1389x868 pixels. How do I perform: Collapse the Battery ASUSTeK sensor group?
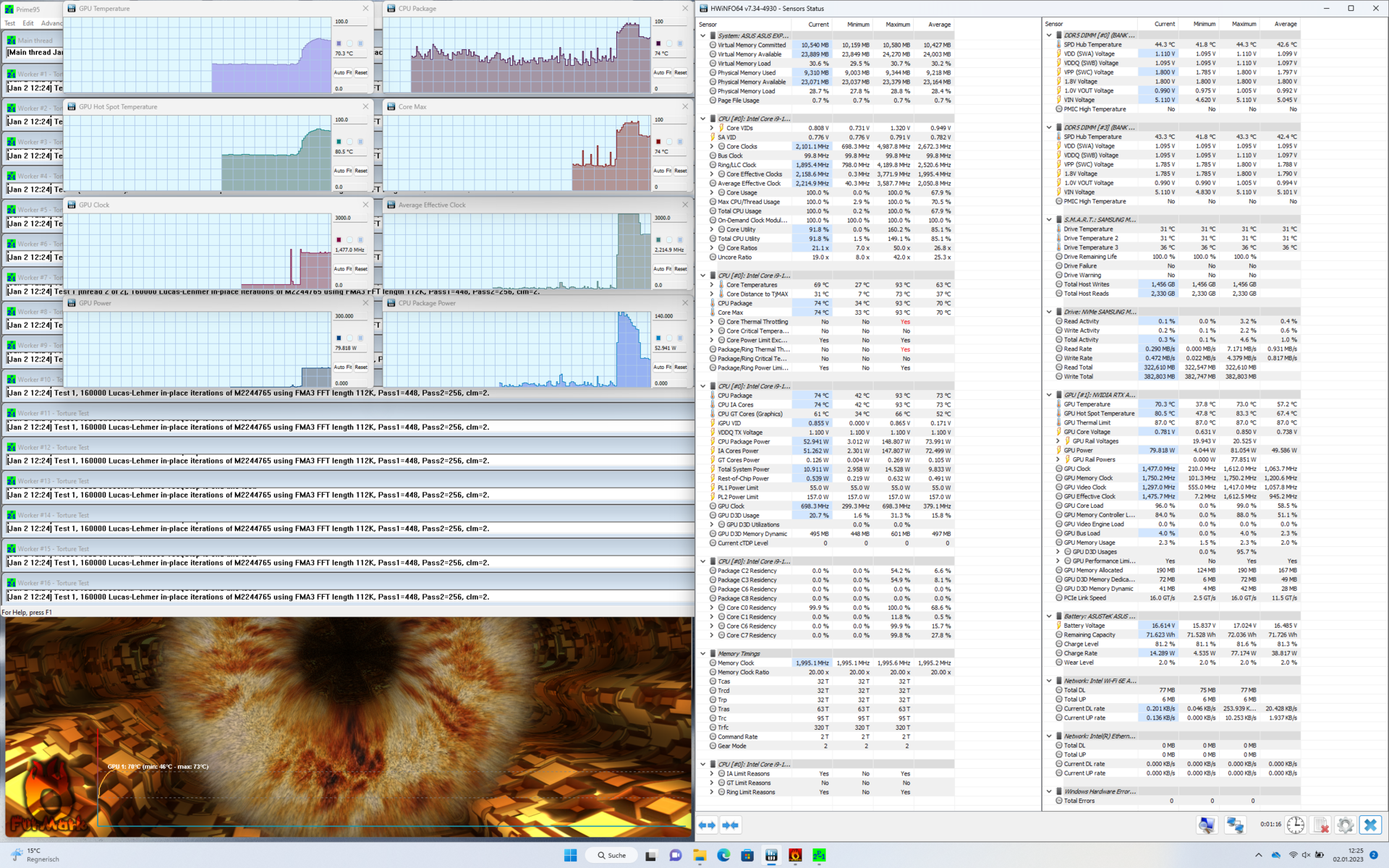(x=1049, y=616)
